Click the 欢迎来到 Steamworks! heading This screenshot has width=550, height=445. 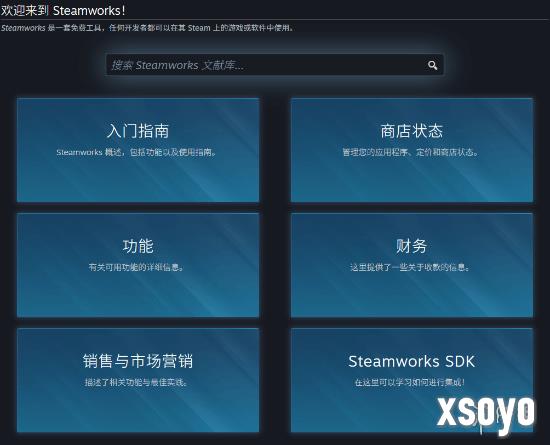(63, 11)
